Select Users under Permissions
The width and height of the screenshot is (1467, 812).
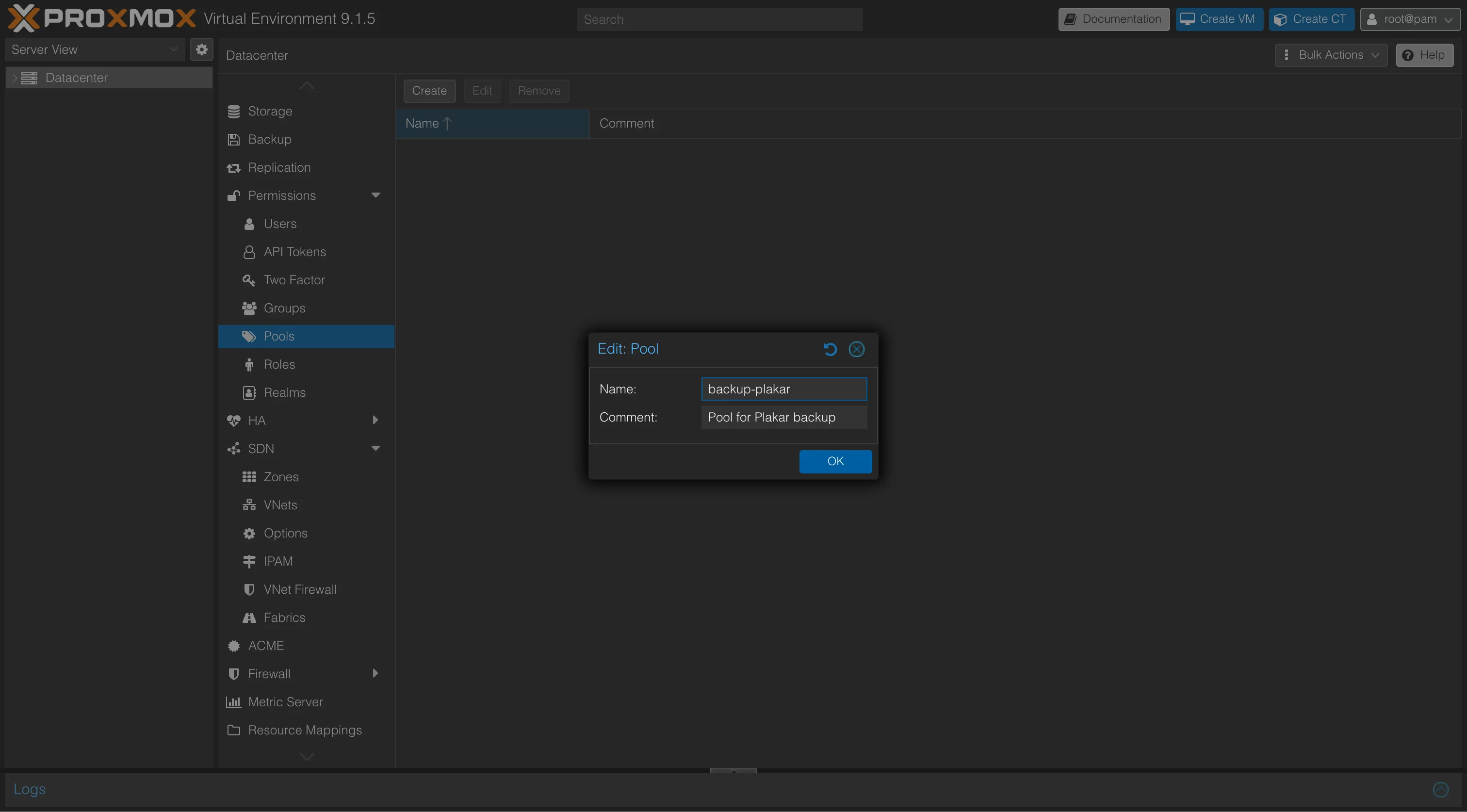(306, 224)
